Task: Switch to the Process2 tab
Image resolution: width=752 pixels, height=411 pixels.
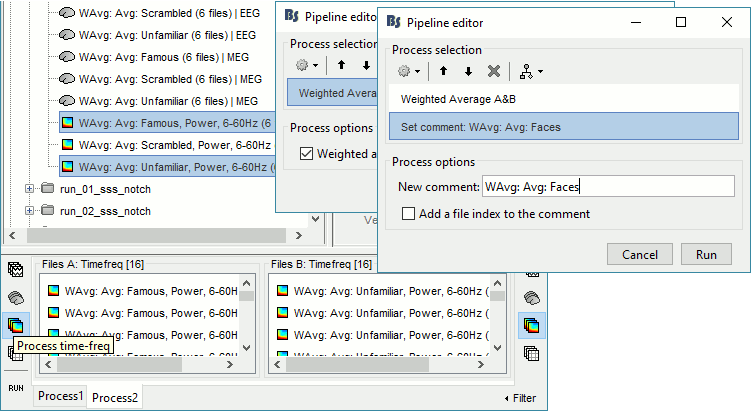Action: point(116,397)
